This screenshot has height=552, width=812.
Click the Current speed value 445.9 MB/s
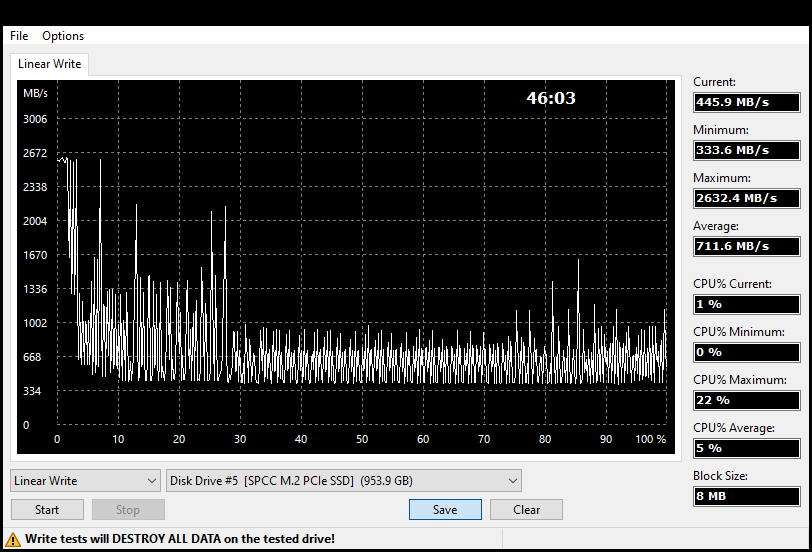[x=747, y=102]
